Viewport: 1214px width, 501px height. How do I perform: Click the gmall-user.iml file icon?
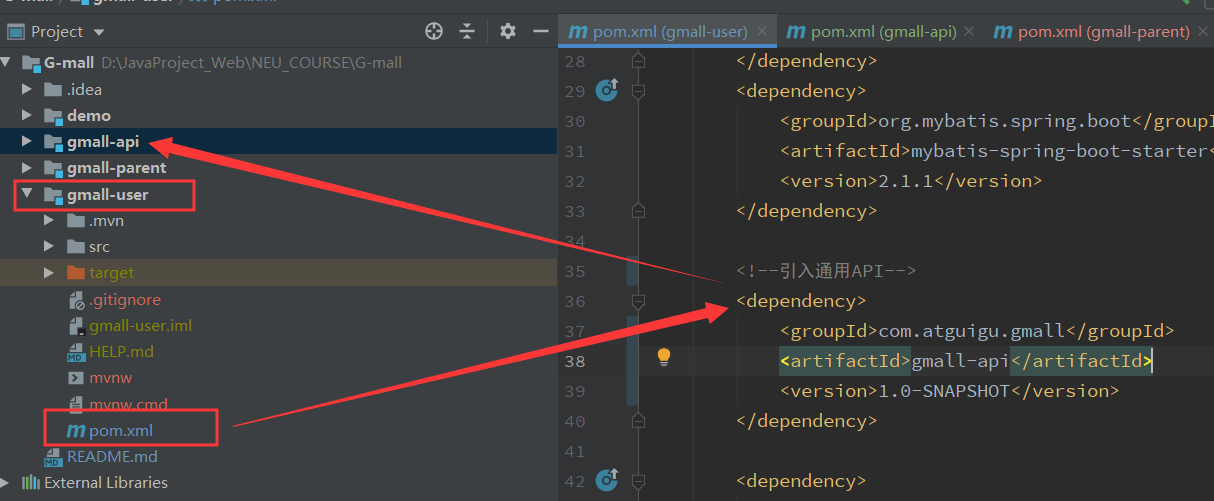76,325
